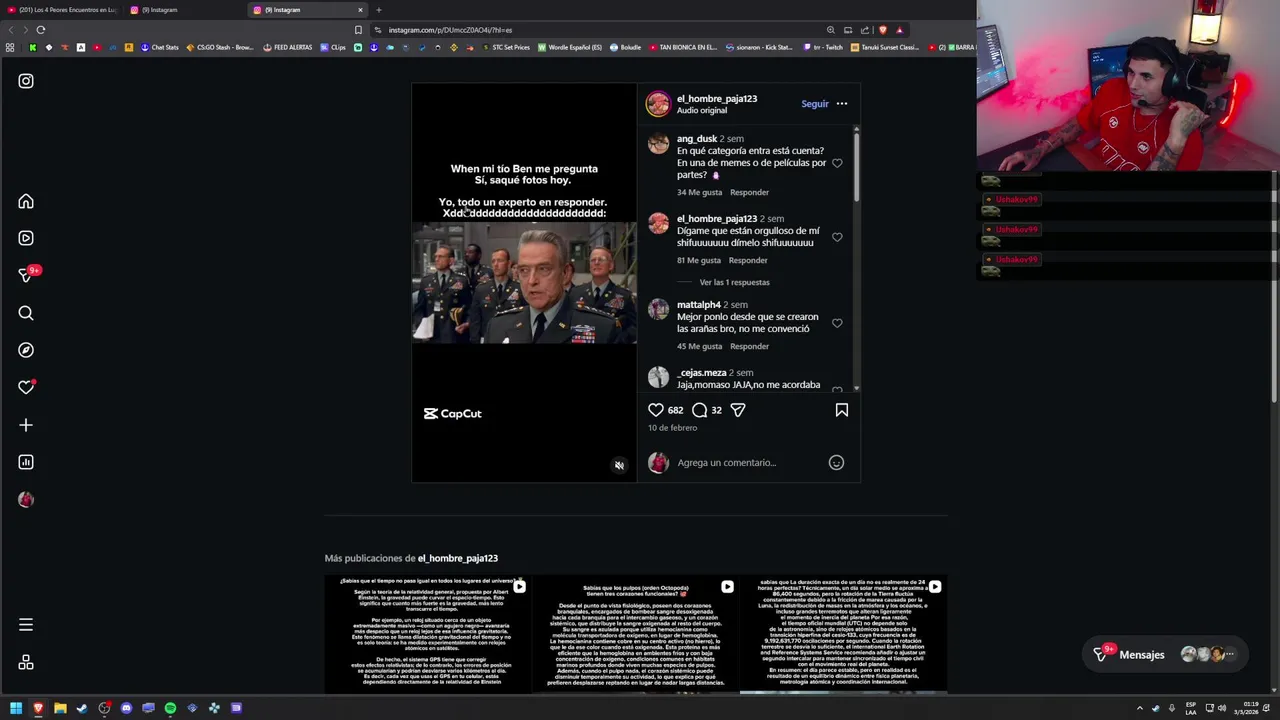Expand hidden system tray icons chevron

(1139, 708)
